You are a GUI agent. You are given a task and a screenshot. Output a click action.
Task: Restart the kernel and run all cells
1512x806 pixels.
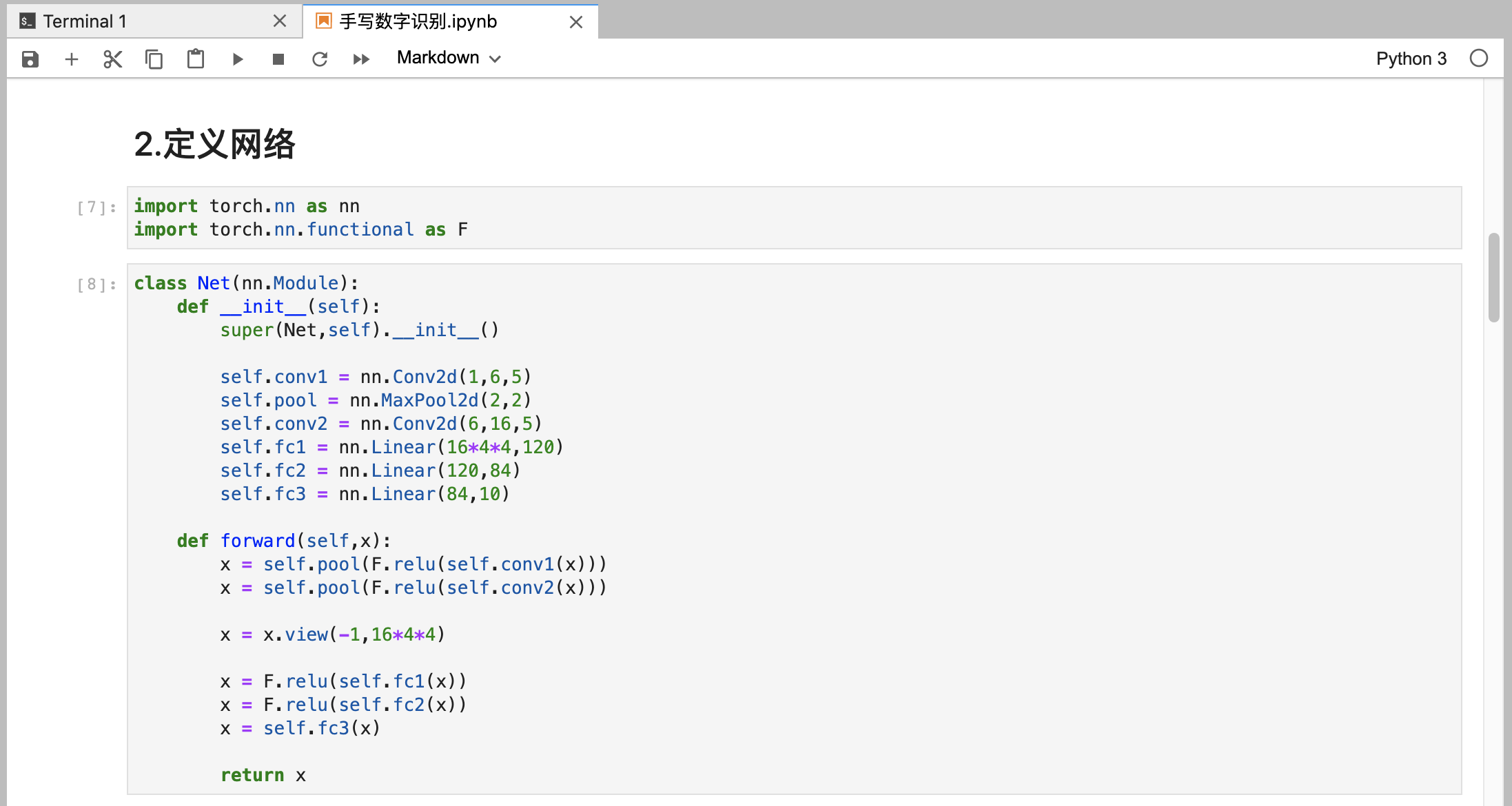(x=361, y=59)
